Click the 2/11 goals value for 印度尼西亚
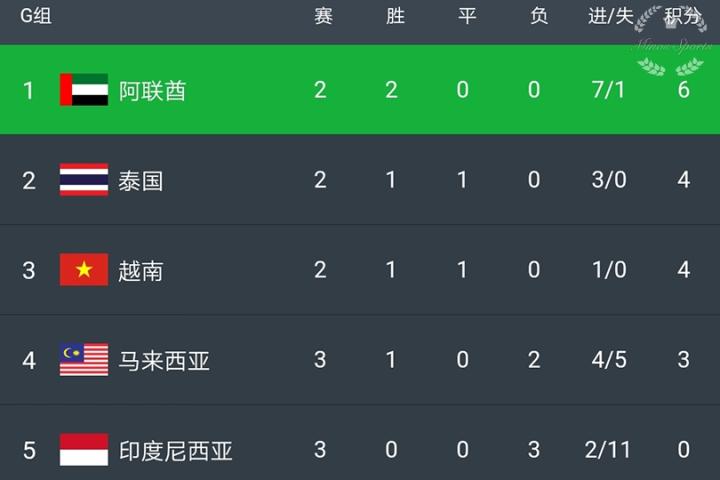Viewport: 720px width, 480px height. [610, 451]
